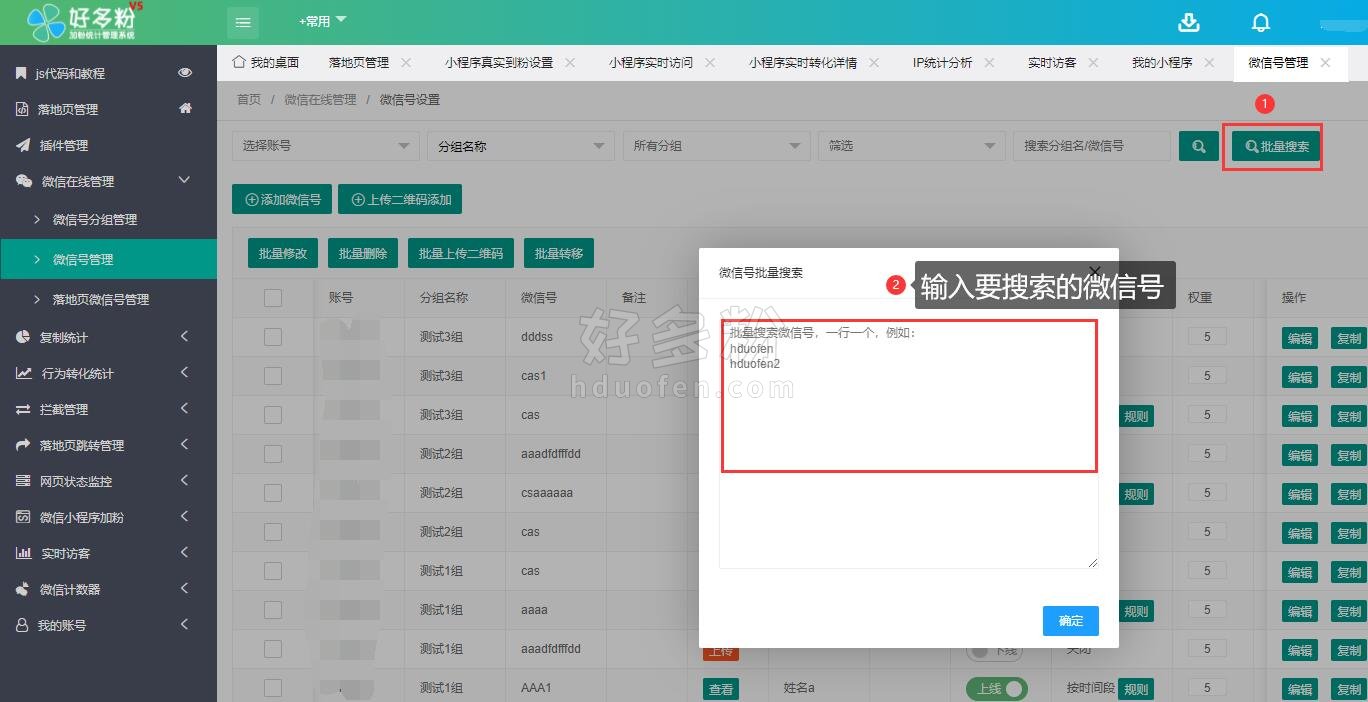Image resolution: width=1368 pixels, height=702 pixels.
Task: Click the 确定 button in dialog
Action: click(x=1070, y=621)
